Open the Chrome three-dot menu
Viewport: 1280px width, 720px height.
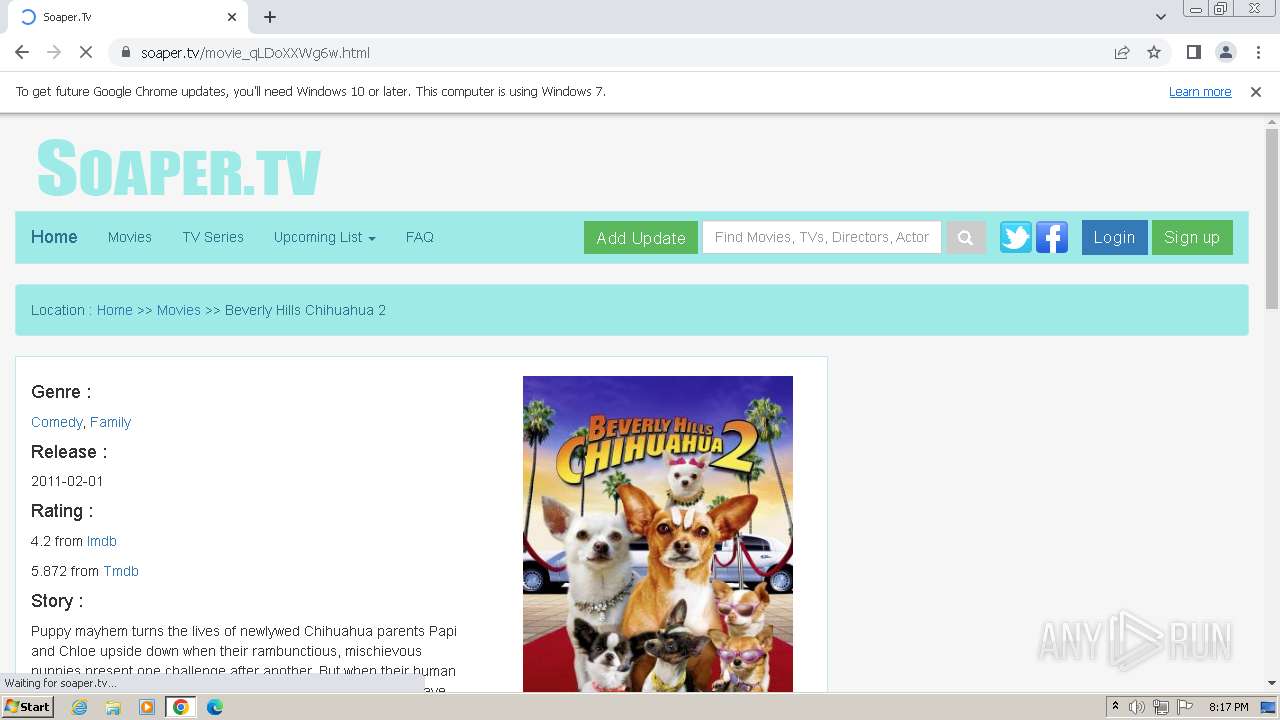1256,52
